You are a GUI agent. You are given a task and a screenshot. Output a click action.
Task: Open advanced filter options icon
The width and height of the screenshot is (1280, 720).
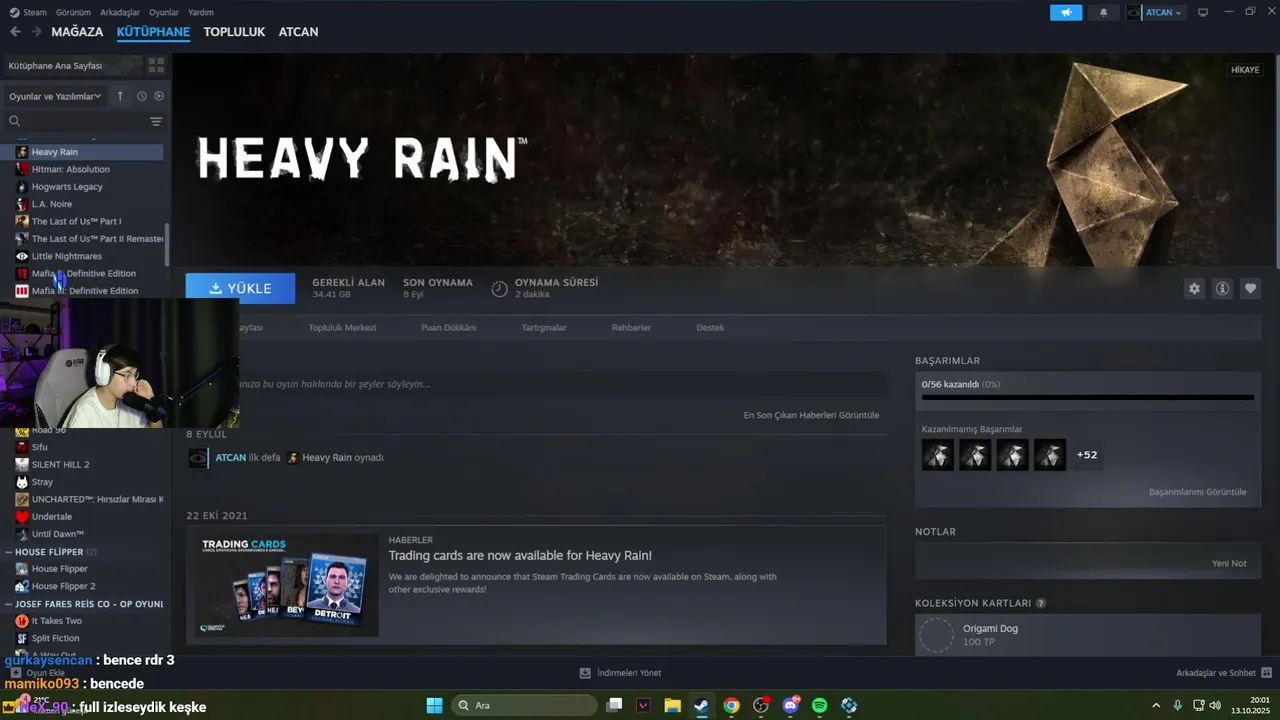[x=156, y=121]
